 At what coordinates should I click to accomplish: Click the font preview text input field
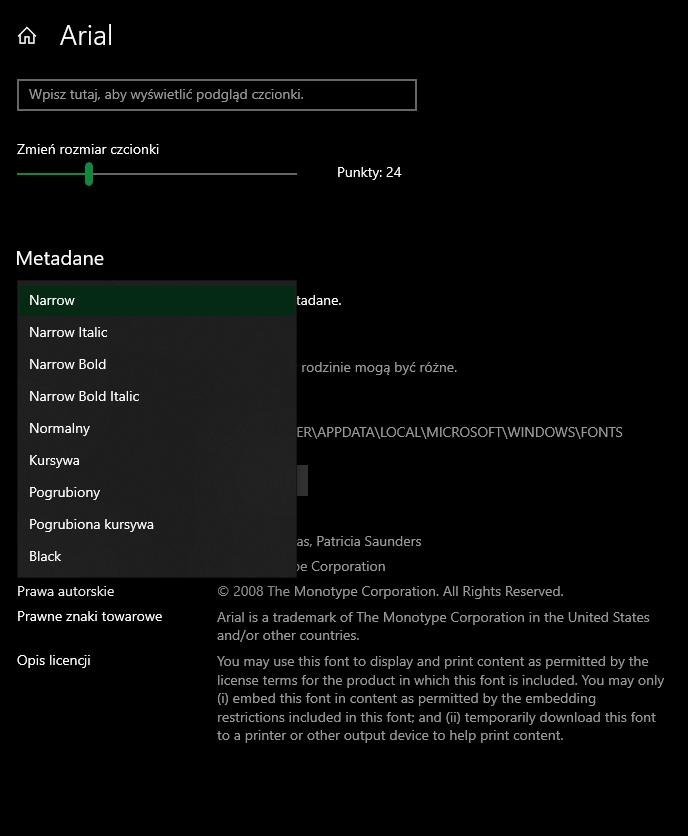(x=216, y=95)
